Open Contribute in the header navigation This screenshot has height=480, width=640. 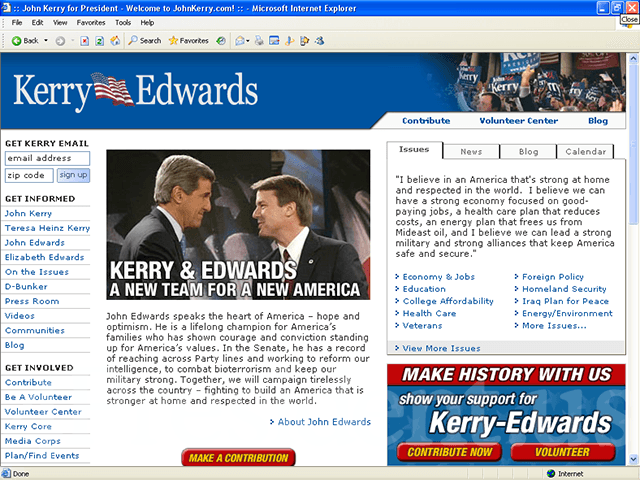pyautogui.click(x=426, y=121)
